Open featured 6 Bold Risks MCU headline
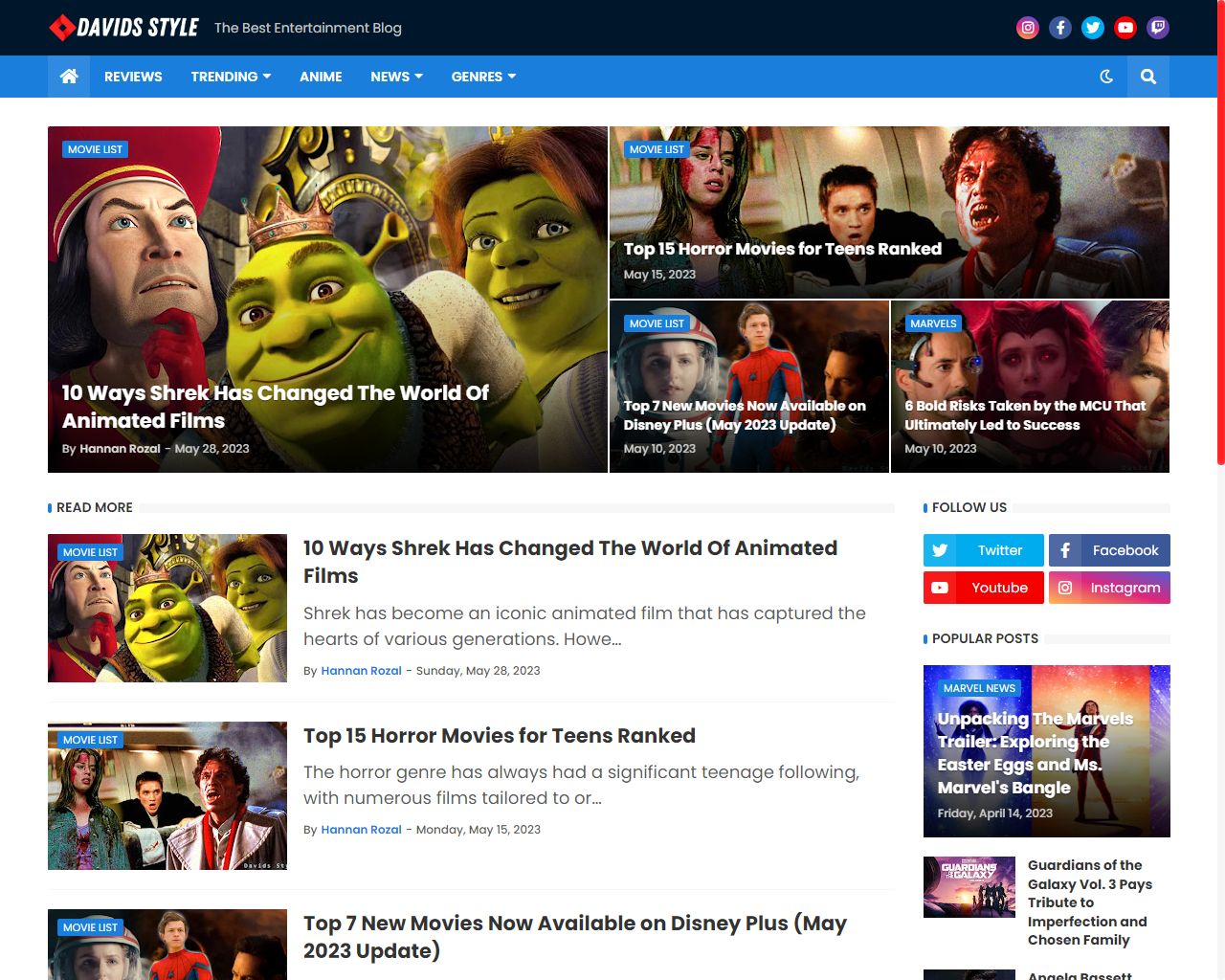Image resolution: width=1225 pixels, height=980 pixels. [1025, 415]
